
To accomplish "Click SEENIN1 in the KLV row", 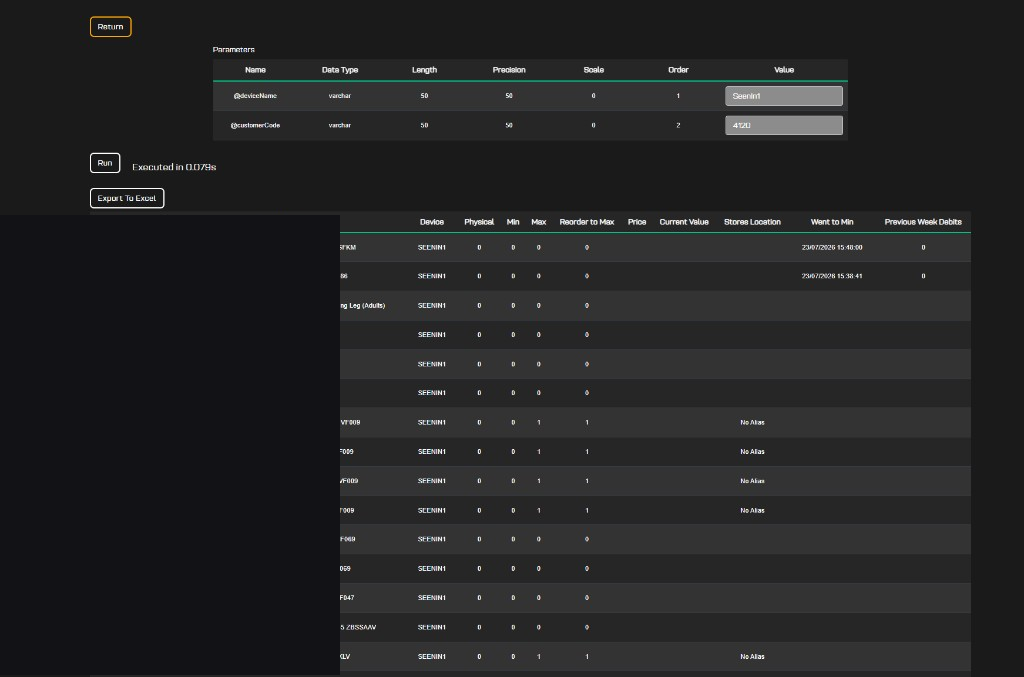I will (x=432, y=657).
